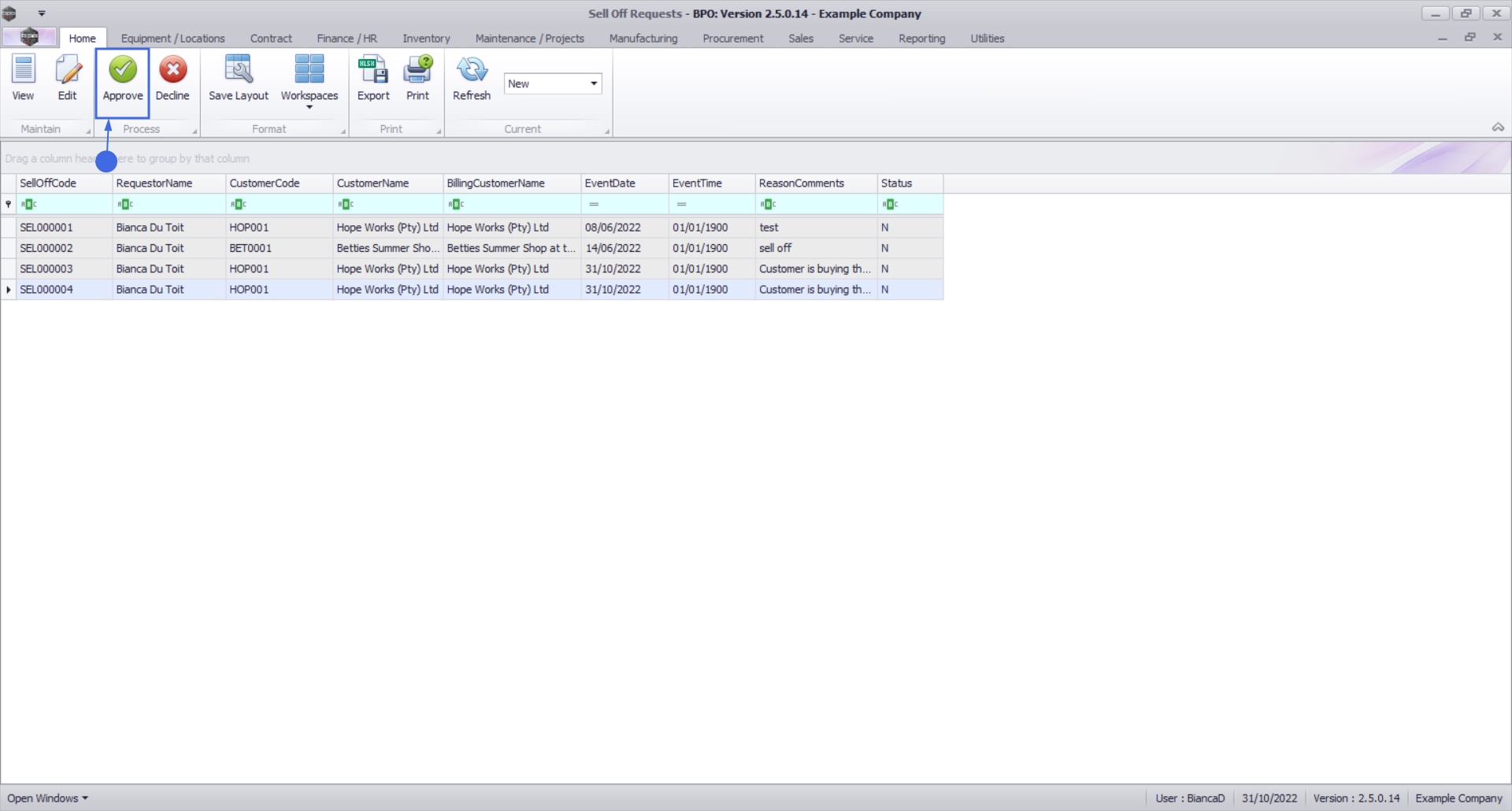Click the 'User : BiancaD' status bar entry
The image size is (1512, 811).
point(1190,798)
